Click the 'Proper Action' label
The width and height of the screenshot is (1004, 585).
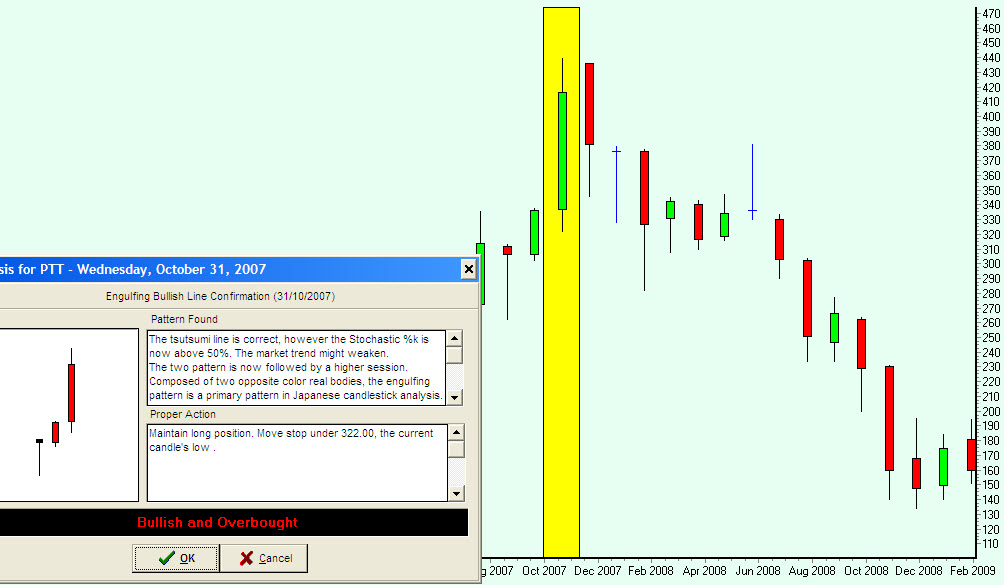[x=183, y=414]
